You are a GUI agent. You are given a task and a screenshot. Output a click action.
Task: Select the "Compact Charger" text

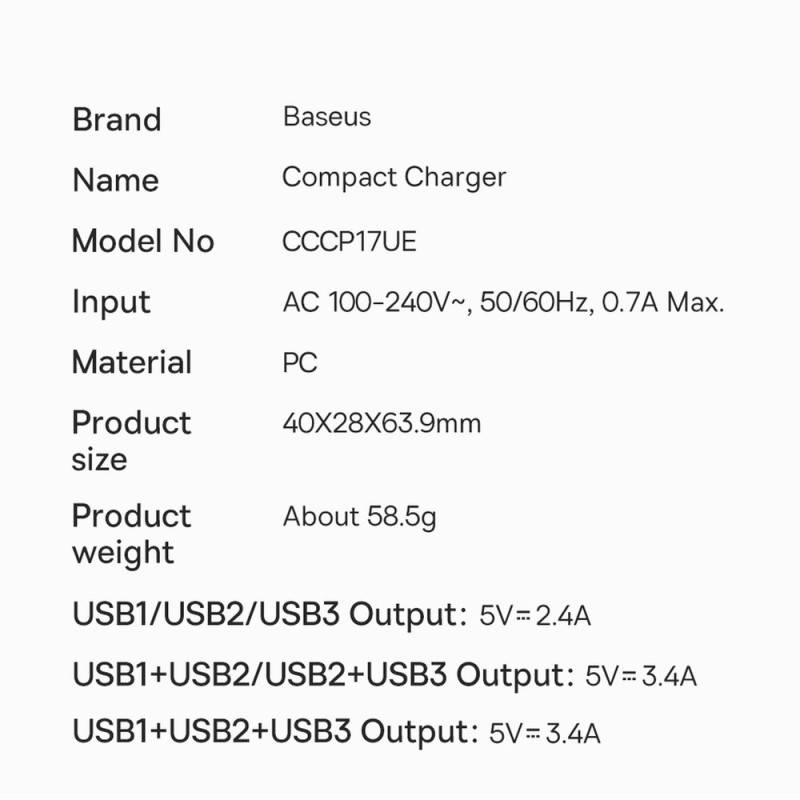click(x=394, y=178)
